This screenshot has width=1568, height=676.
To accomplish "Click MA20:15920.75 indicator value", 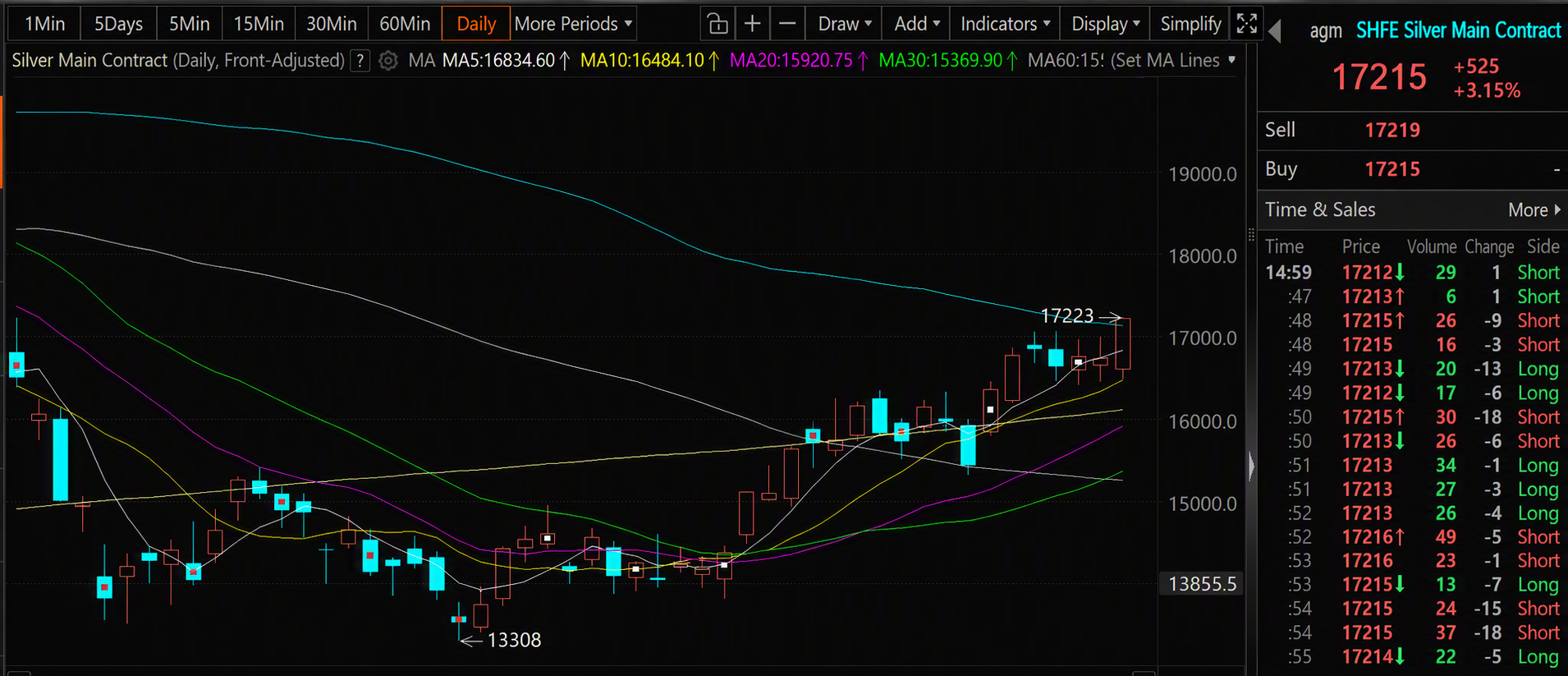I will tap(799, 61).
